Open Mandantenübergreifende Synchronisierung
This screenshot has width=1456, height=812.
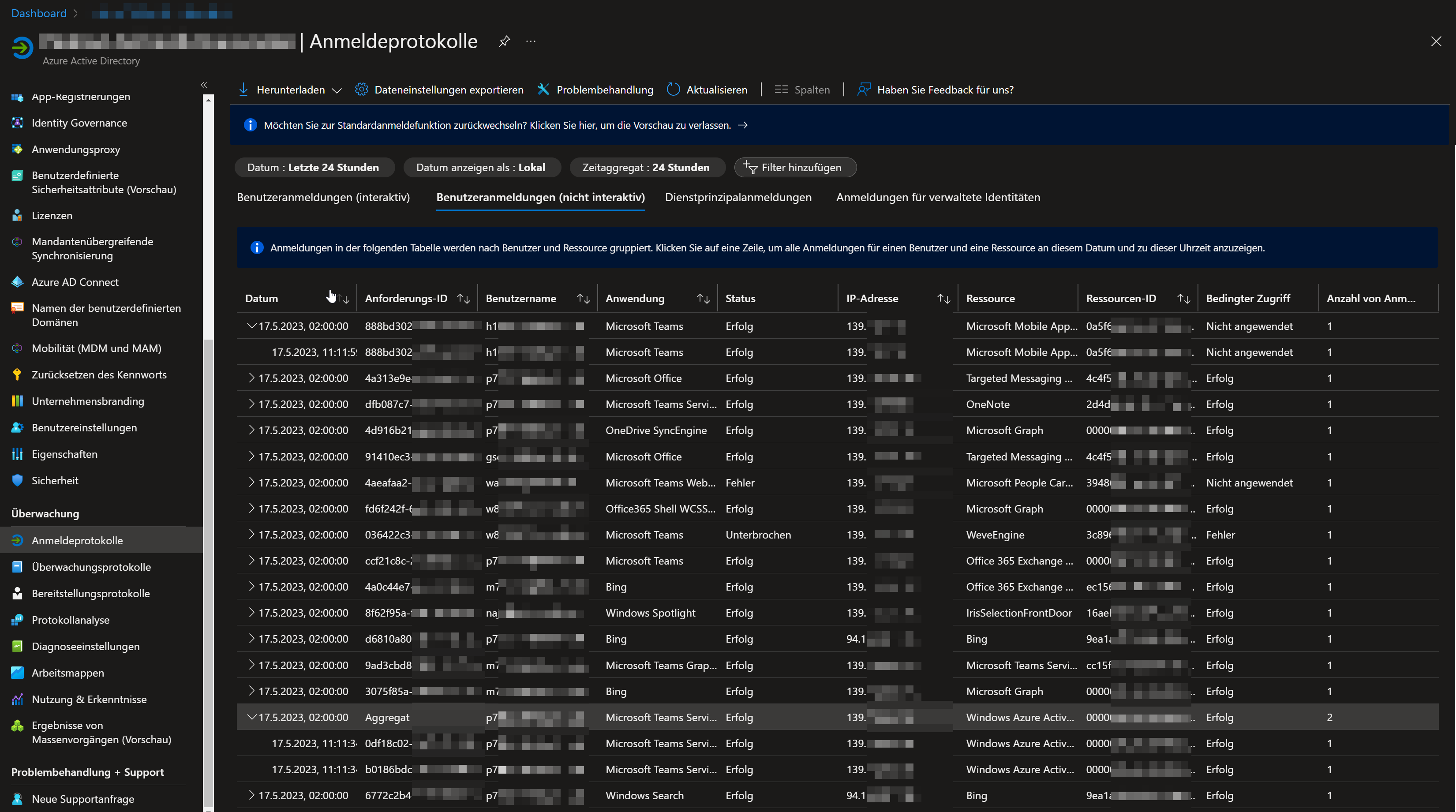92,249
